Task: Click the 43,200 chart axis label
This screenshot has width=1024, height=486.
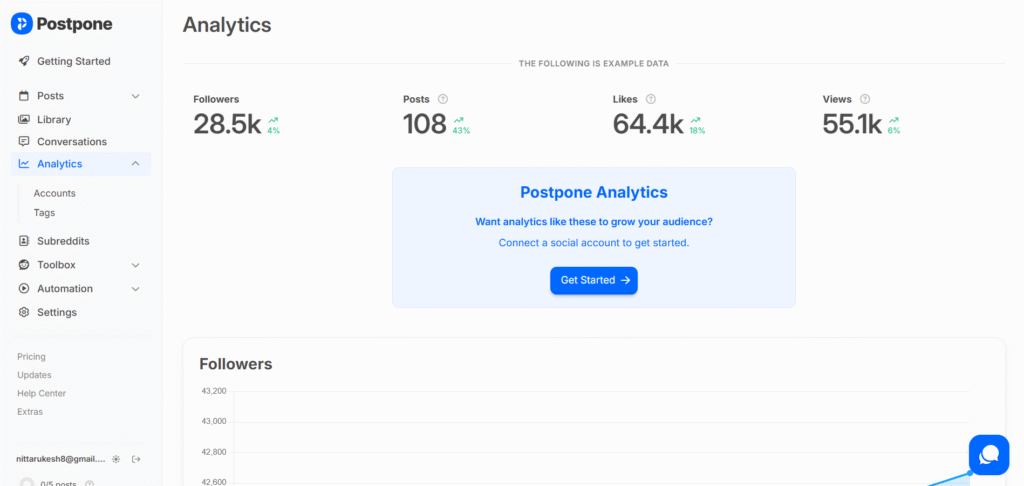Action: (x=214, y=391)
